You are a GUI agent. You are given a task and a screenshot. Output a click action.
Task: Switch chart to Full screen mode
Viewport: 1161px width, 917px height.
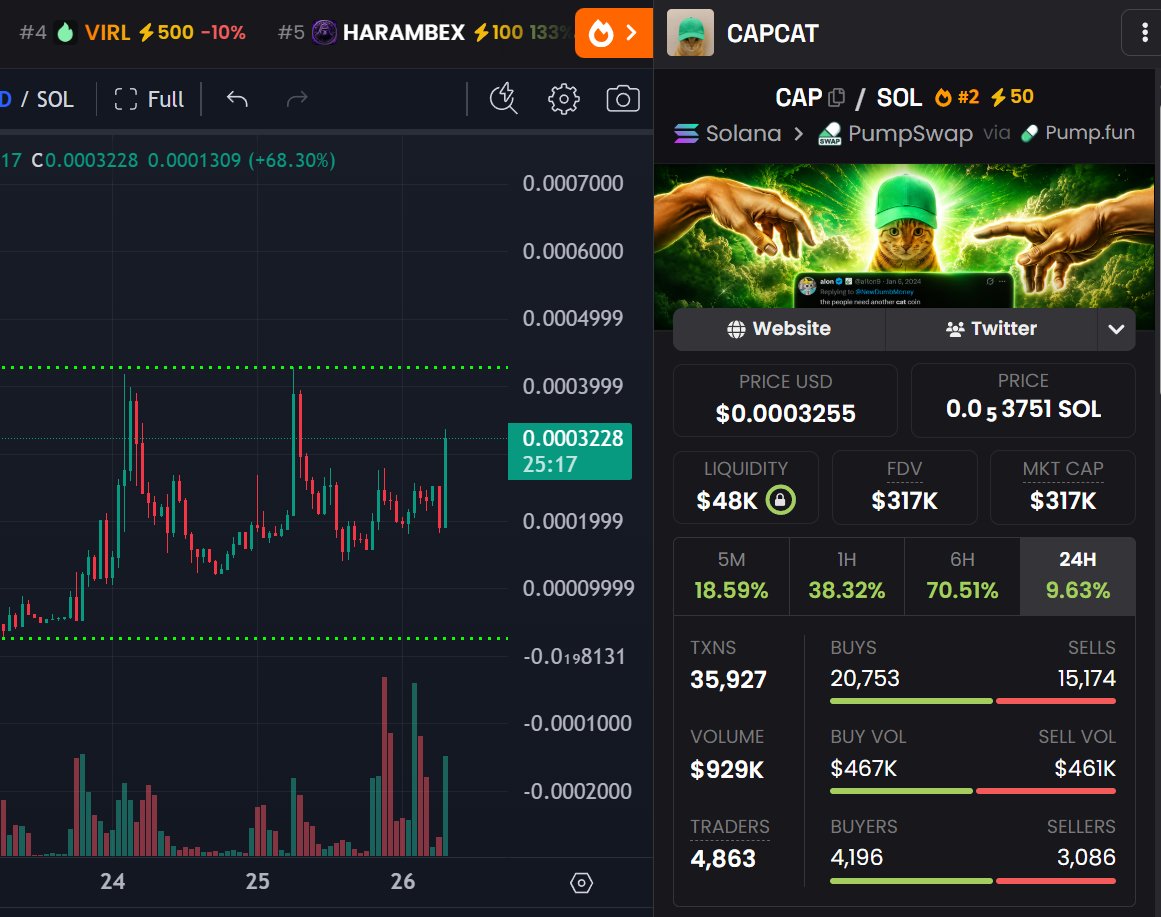point(149,99)
